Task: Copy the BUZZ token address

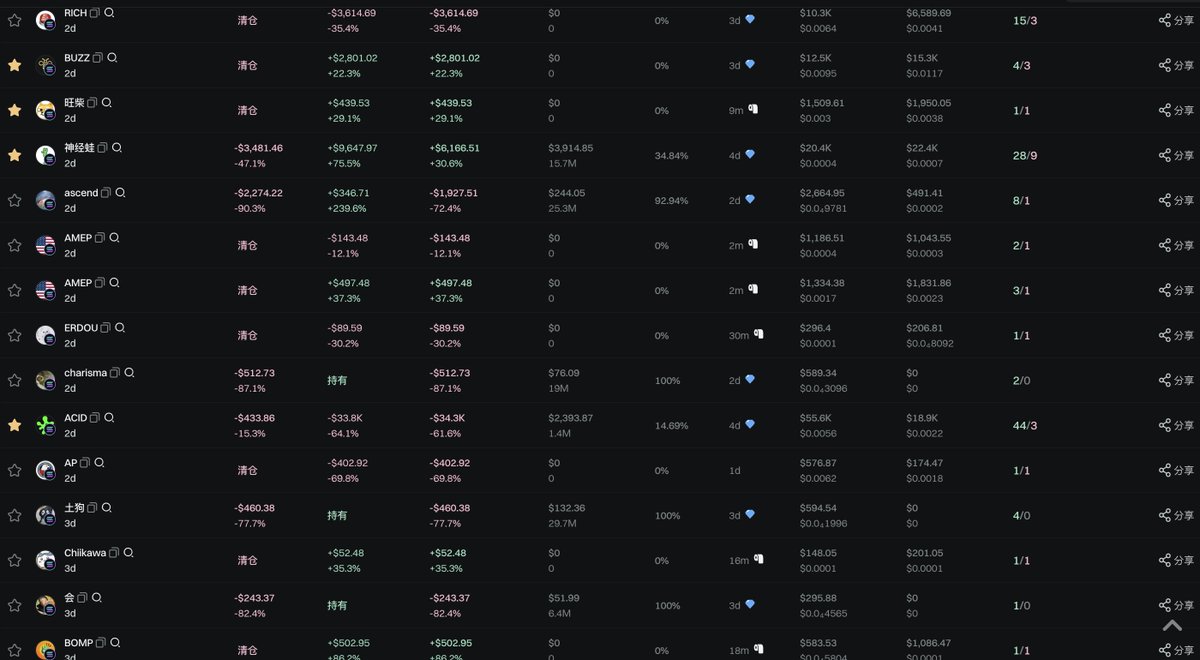Action: click(98, 58)
